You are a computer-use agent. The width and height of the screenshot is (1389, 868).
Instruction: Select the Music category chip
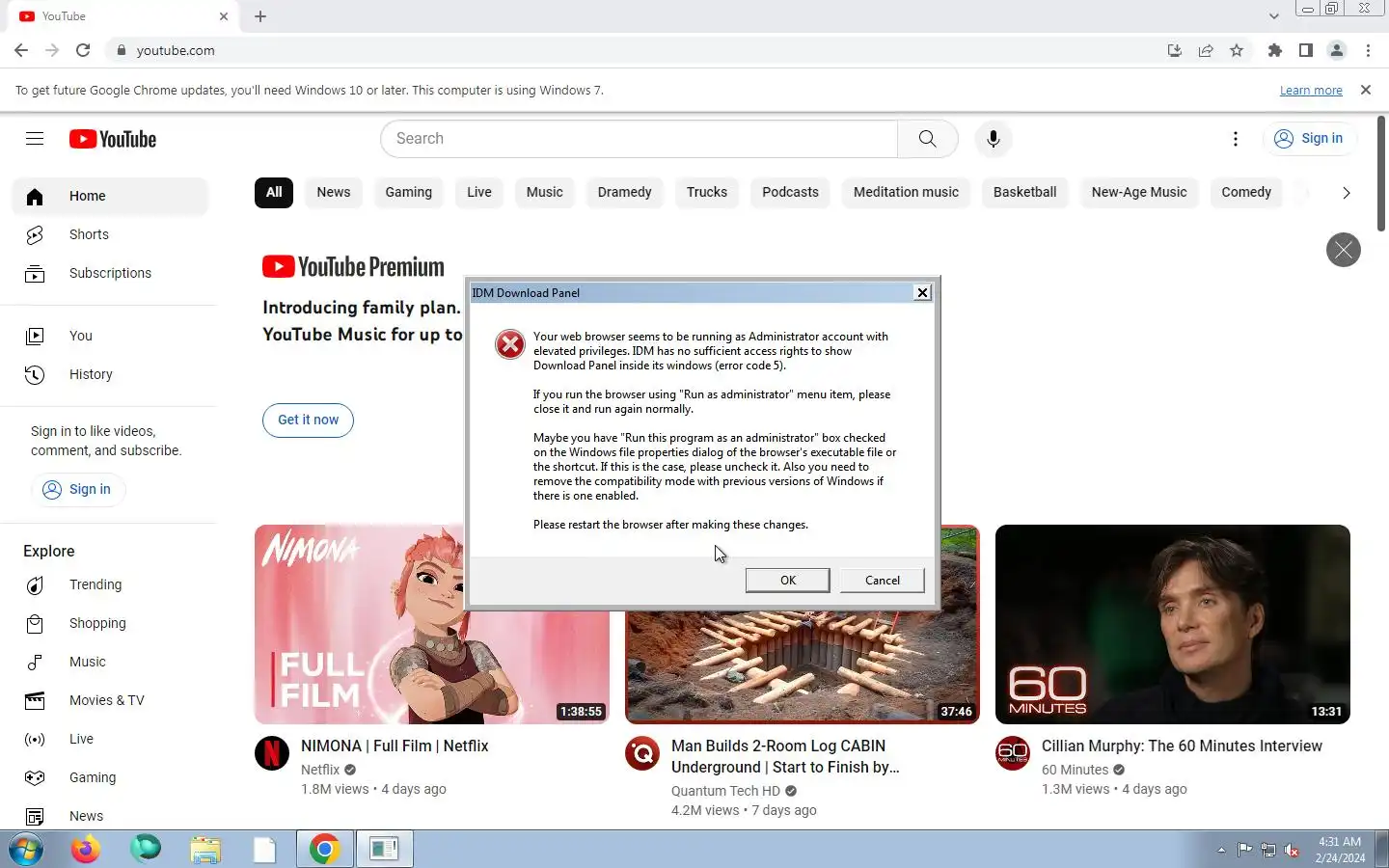click(545, 192)
